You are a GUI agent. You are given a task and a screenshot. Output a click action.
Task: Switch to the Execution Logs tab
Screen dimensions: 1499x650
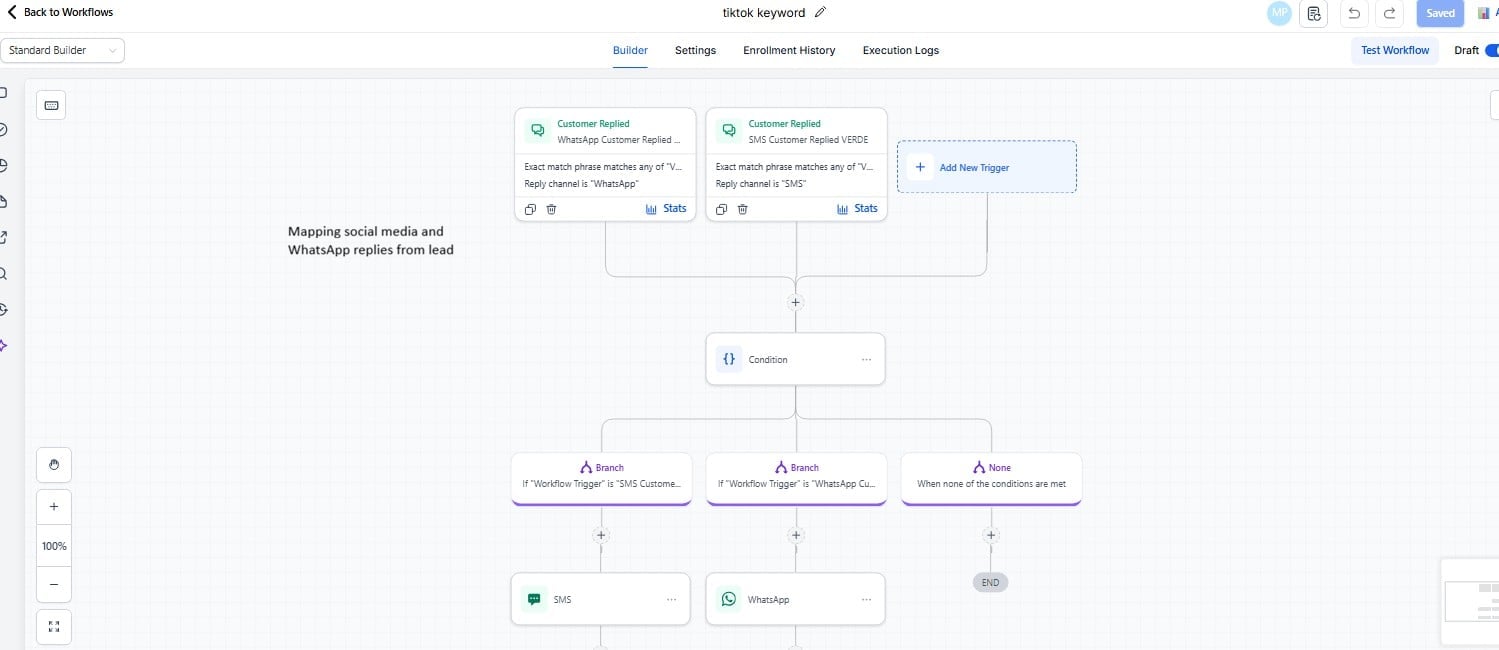coord(899,50)
